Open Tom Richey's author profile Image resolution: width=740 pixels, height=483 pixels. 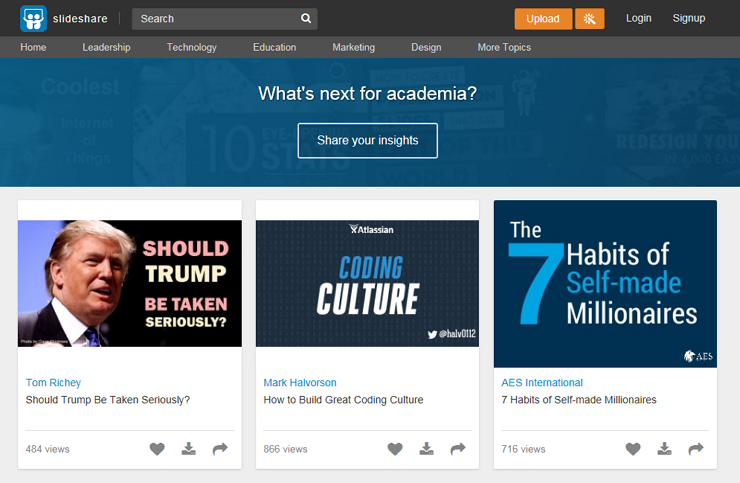(x=53, y=382)
